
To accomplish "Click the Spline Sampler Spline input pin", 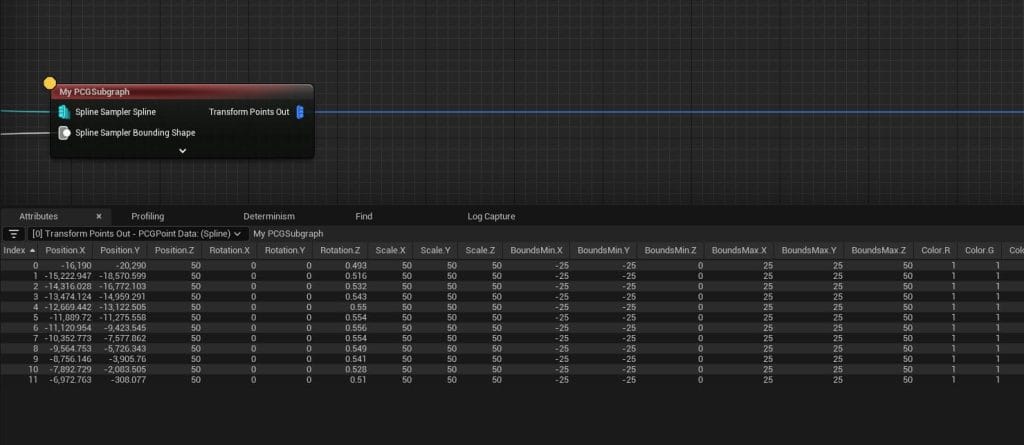I will [64, 112].
